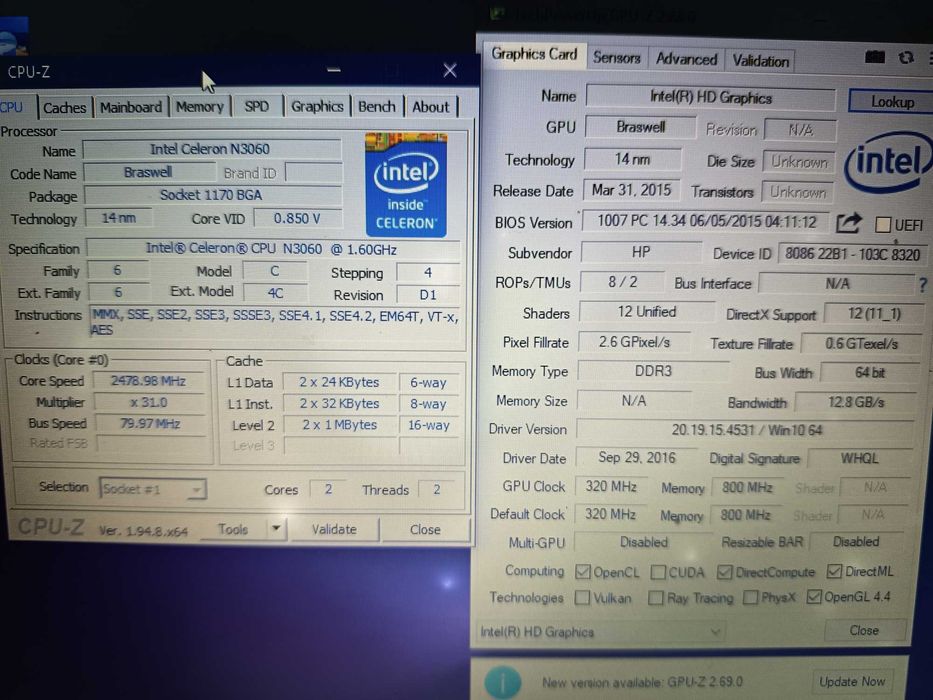
Task: Click the Intel logo in GPU-Z
Action: (888, 161)
